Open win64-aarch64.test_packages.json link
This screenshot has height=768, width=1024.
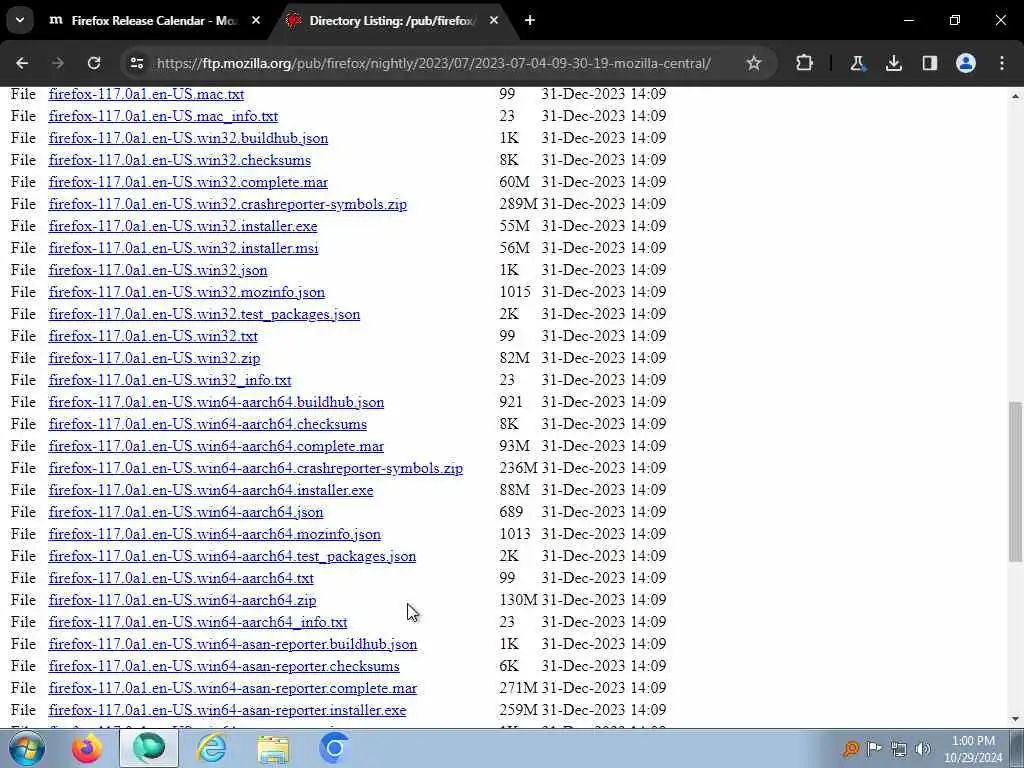232,556
